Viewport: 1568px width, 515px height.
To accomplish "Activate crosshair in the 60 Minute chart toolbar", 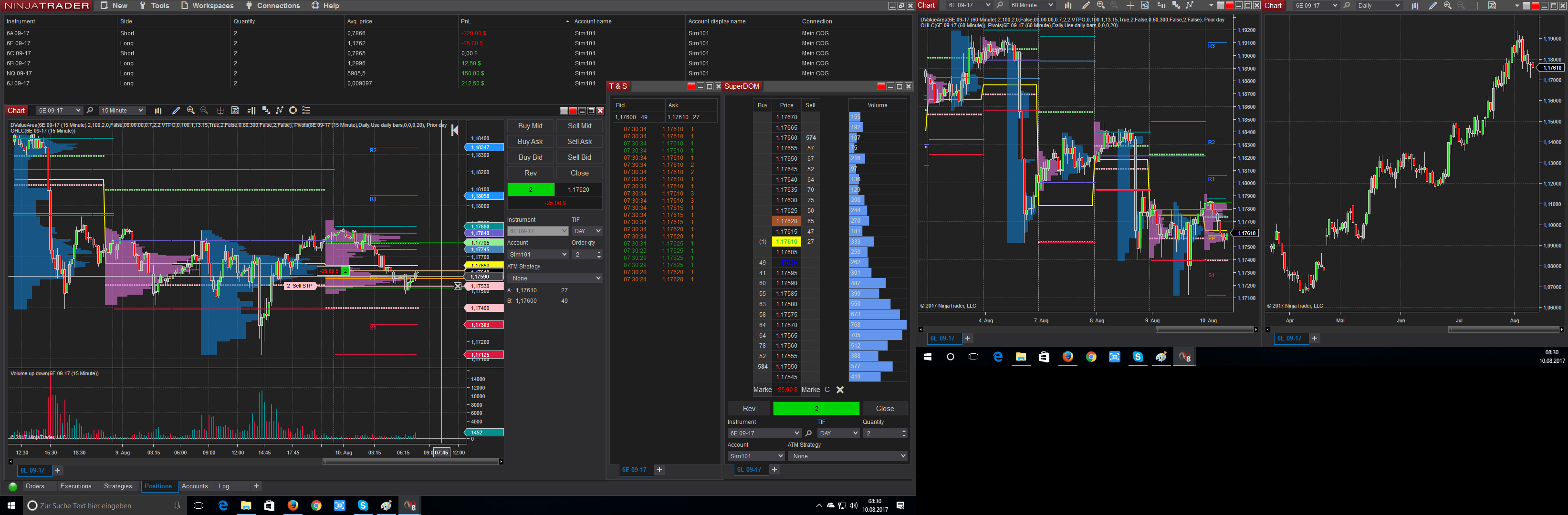I will tap(1130, 5).
